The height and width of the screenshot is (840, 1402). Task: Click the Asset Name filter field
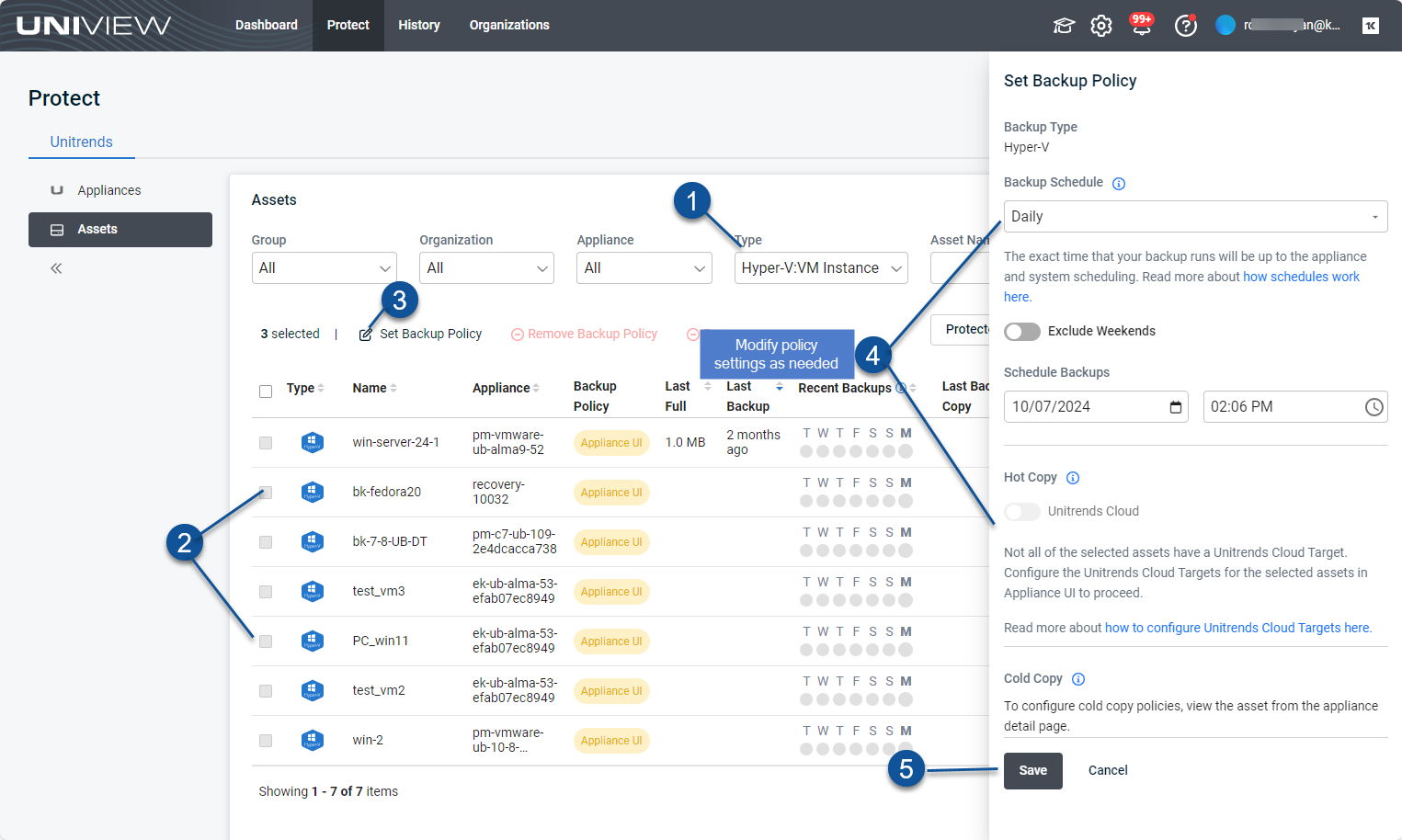[960, 268]
